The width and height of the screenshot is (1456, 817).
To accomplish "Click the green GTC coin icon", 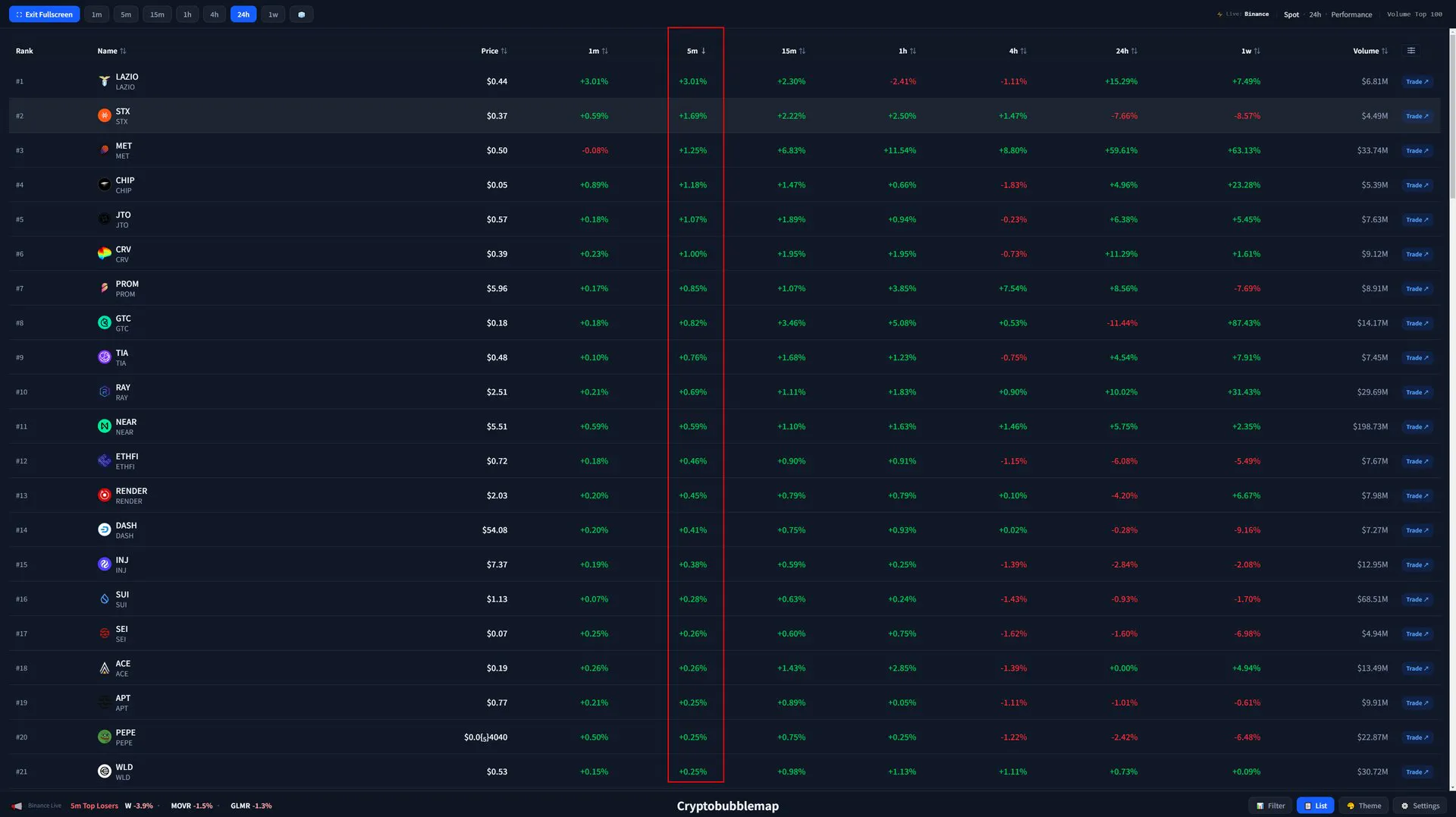I will click(x=105, y=323).
